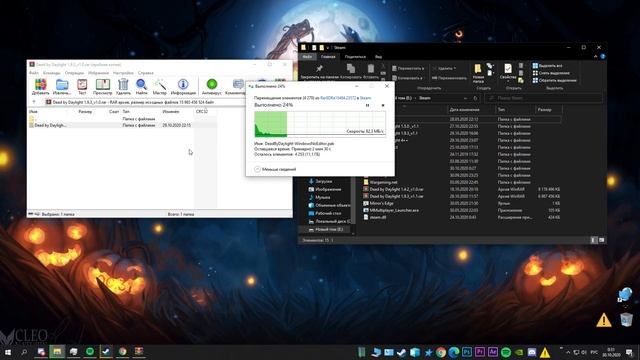
Task: Select the Mirror's Edge shortcut in Explorer
Action: (378, 203)
